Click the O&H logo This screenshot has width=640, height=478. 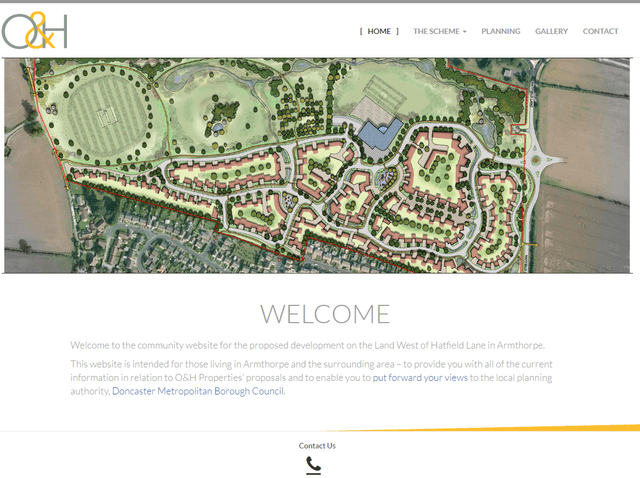(34, 31)
